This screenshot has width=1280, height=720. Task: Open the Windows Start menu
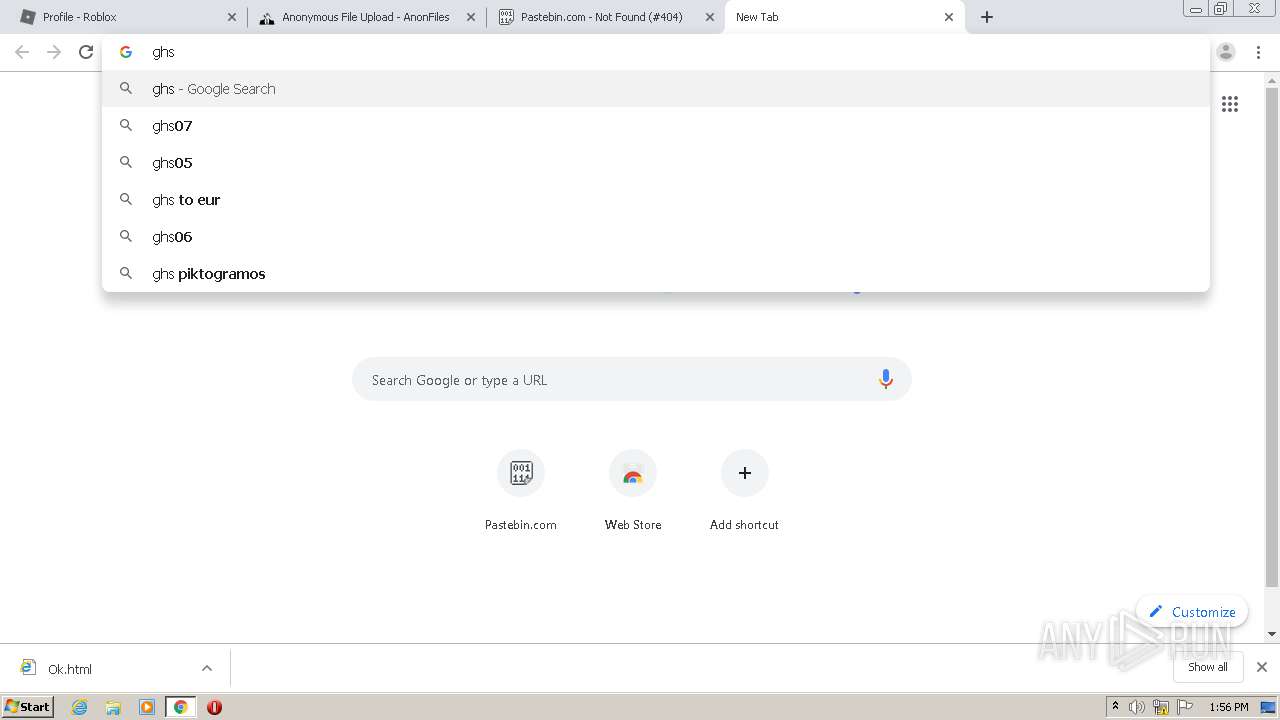pos(28,707)
